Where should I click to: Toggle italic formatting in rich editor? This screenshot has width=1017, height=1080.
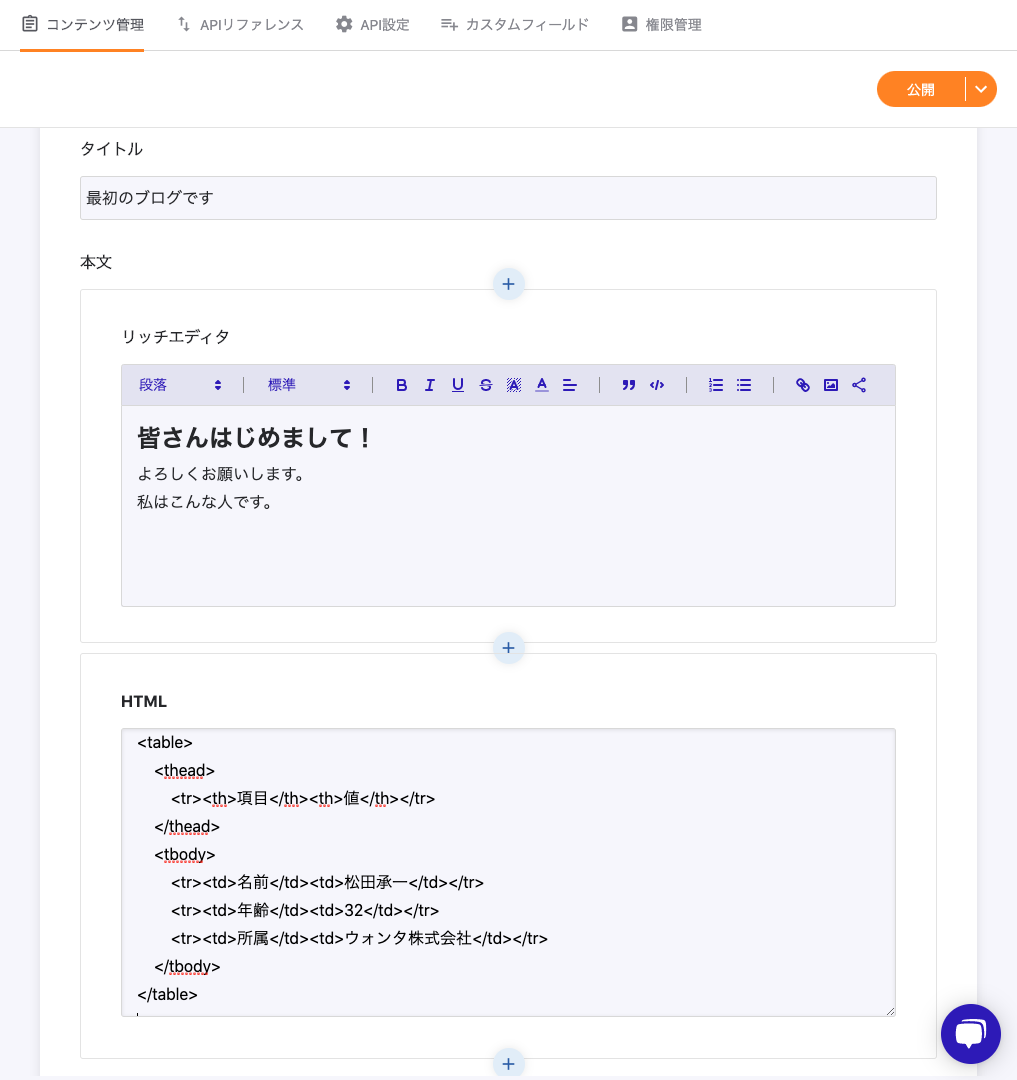point(429,385)
